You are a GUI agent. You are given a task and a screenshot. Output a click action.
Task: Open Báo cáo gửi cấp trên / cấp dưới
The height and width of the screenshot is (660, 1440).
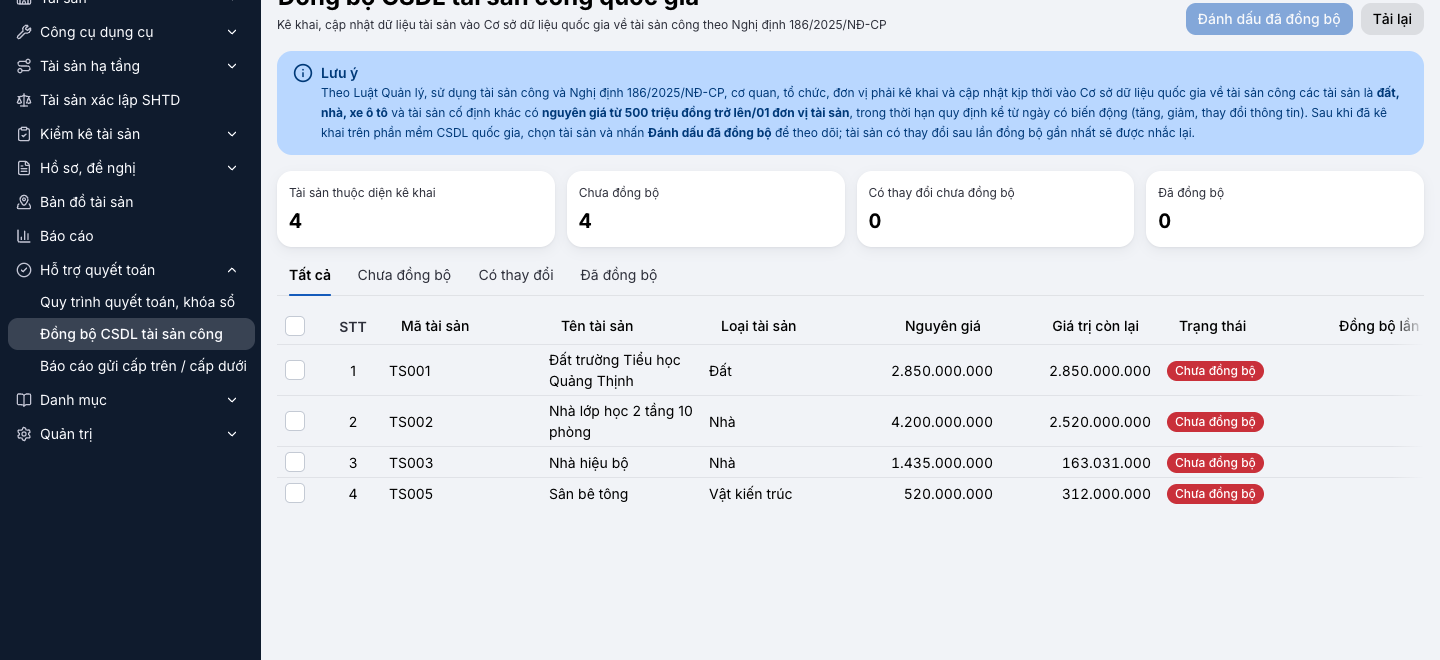point(143,366)
